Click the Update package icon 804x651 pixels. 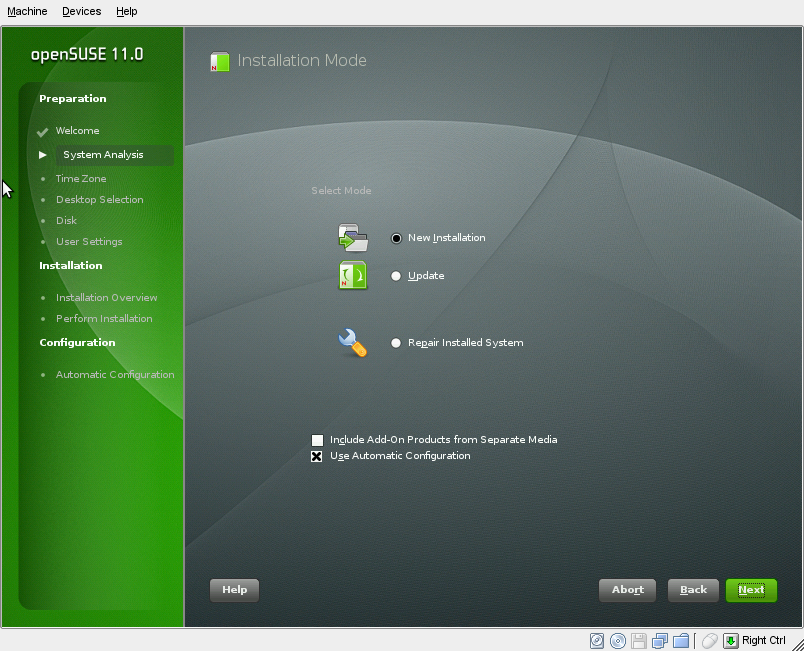[352, 275]
